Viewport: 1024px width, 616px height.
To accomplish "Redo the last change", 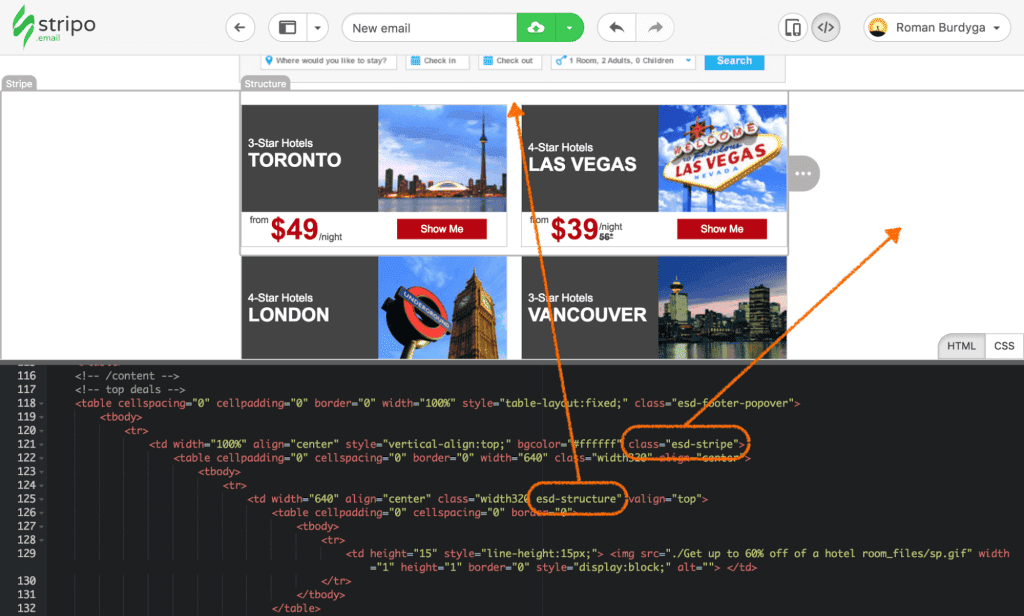I will (x=654, y=28).
